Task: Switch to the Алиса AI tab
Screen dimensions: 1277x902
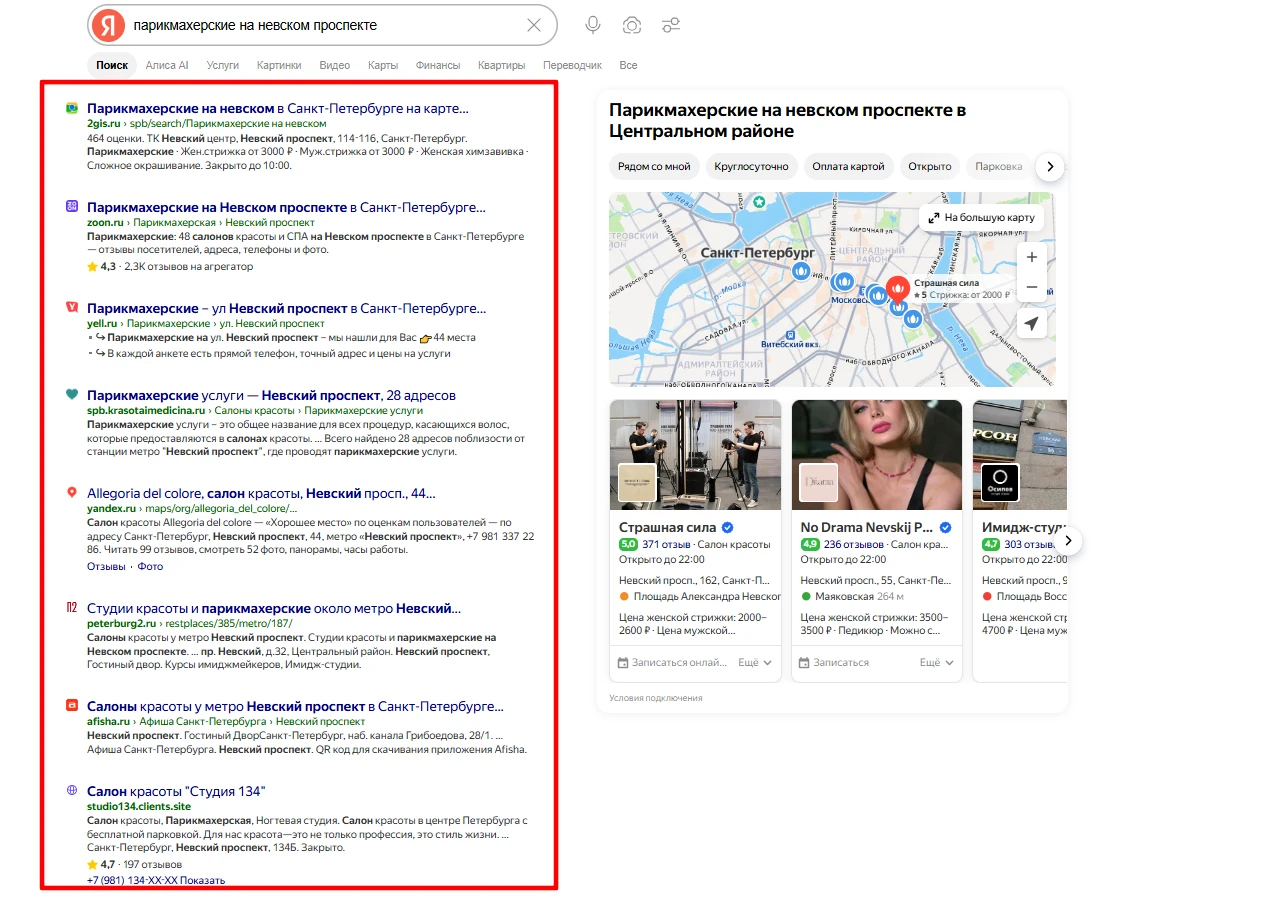Action: tap(167, 65)
